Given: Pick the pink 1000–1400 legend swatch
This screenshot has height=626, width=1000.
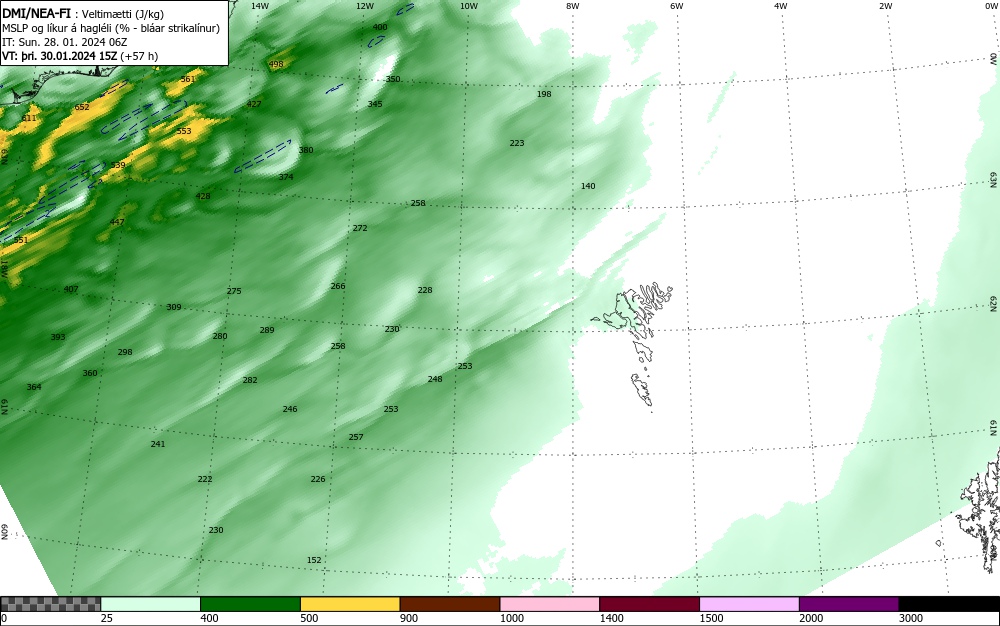Looking at the screenshot, I should click(x=550, y=604).
